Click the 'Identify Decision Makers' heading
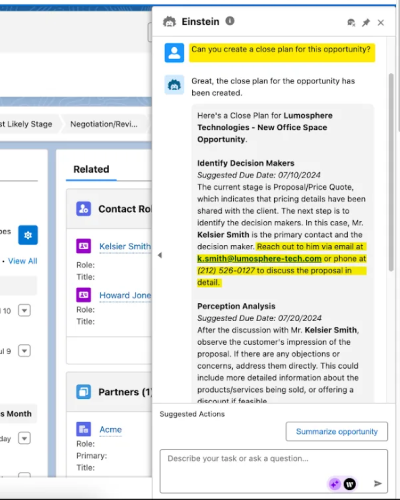 click(x=246, y=163)
